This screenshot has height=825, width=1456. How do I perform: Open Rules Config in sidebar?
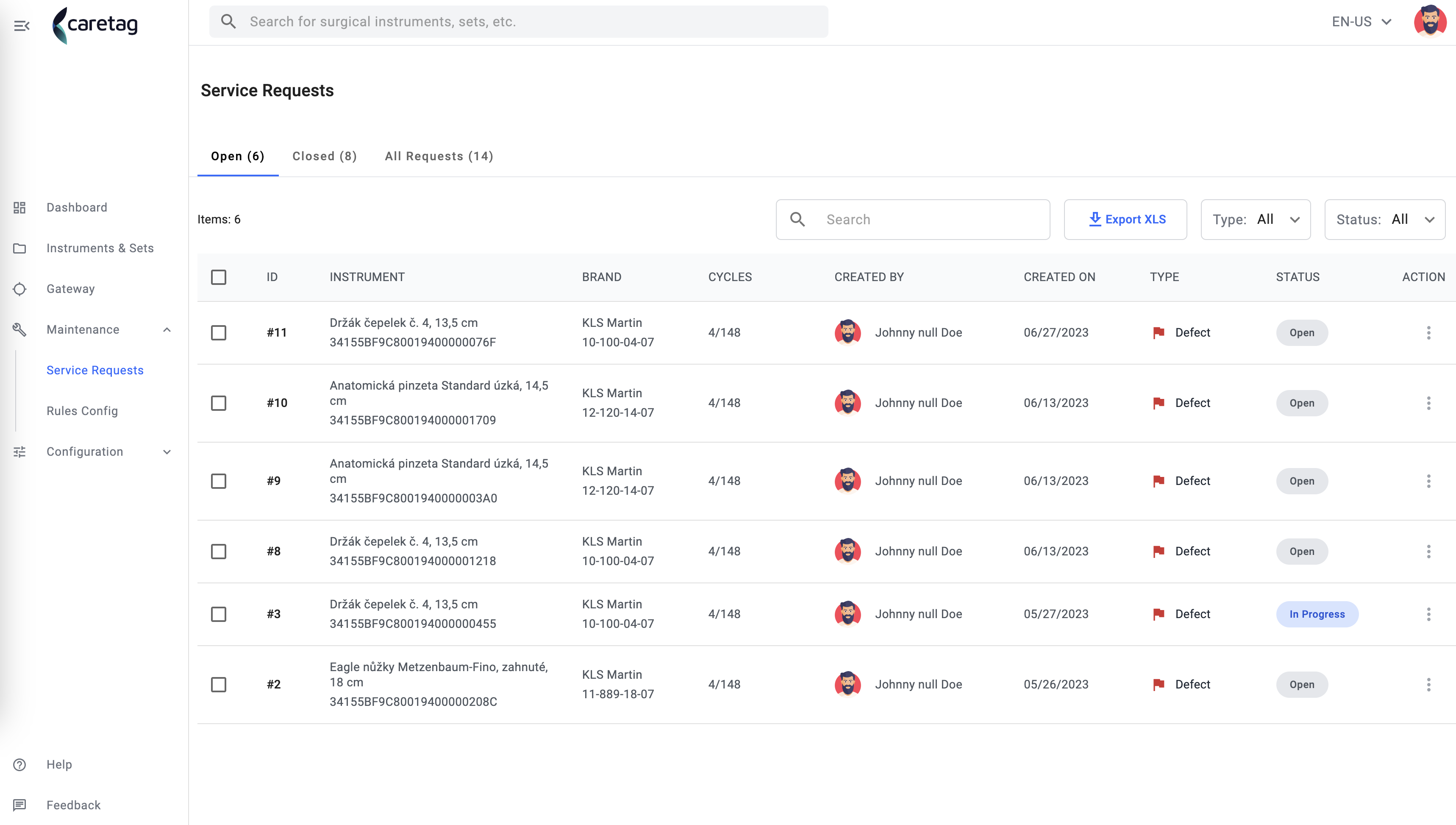(82, 411)
